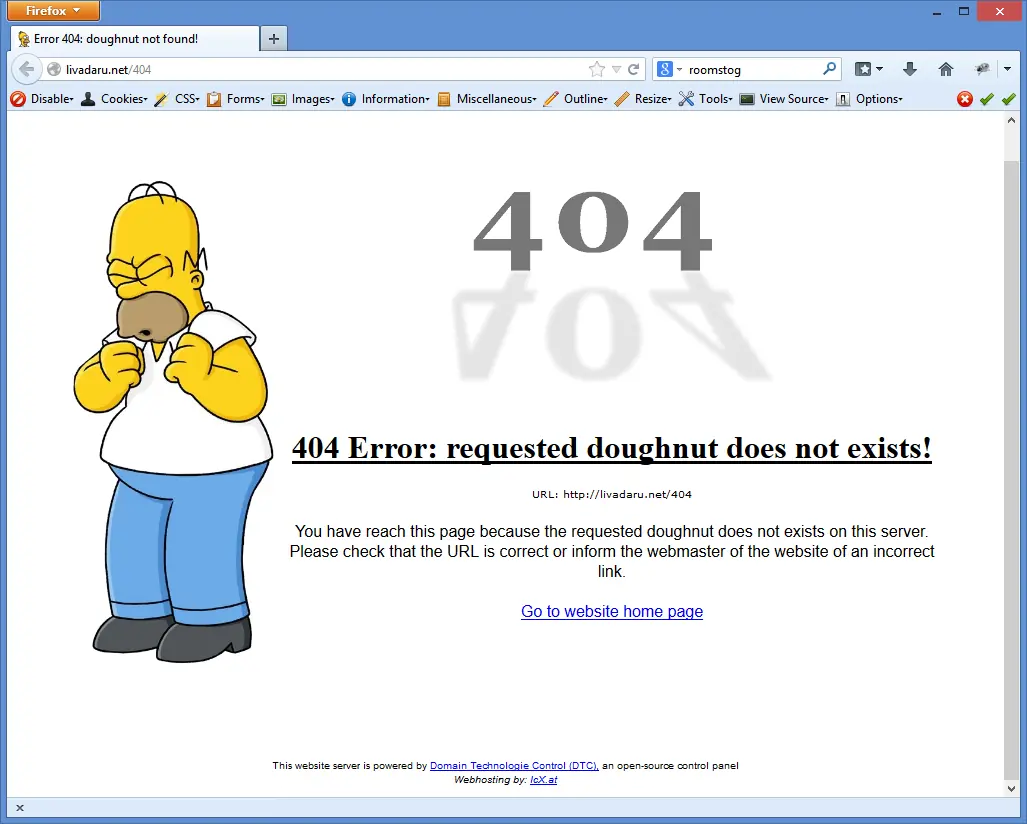Click '404 Error: requested doughnut does not exists!' heading
1027x824 pixels.
click(612, 449)
